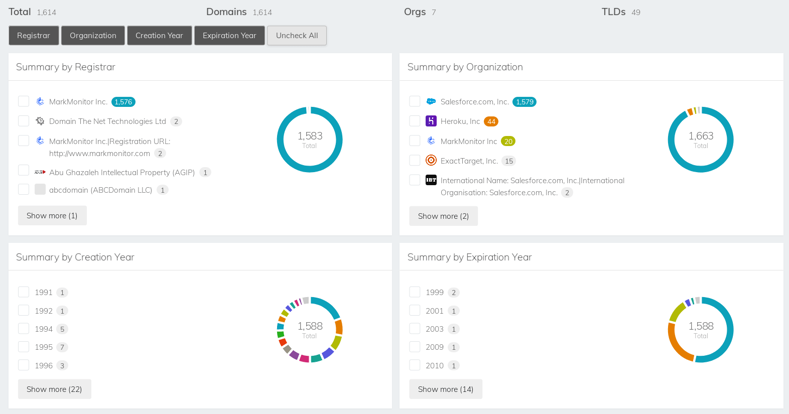Click the ExactTarget, Inc. name text

tap(469, 161)
